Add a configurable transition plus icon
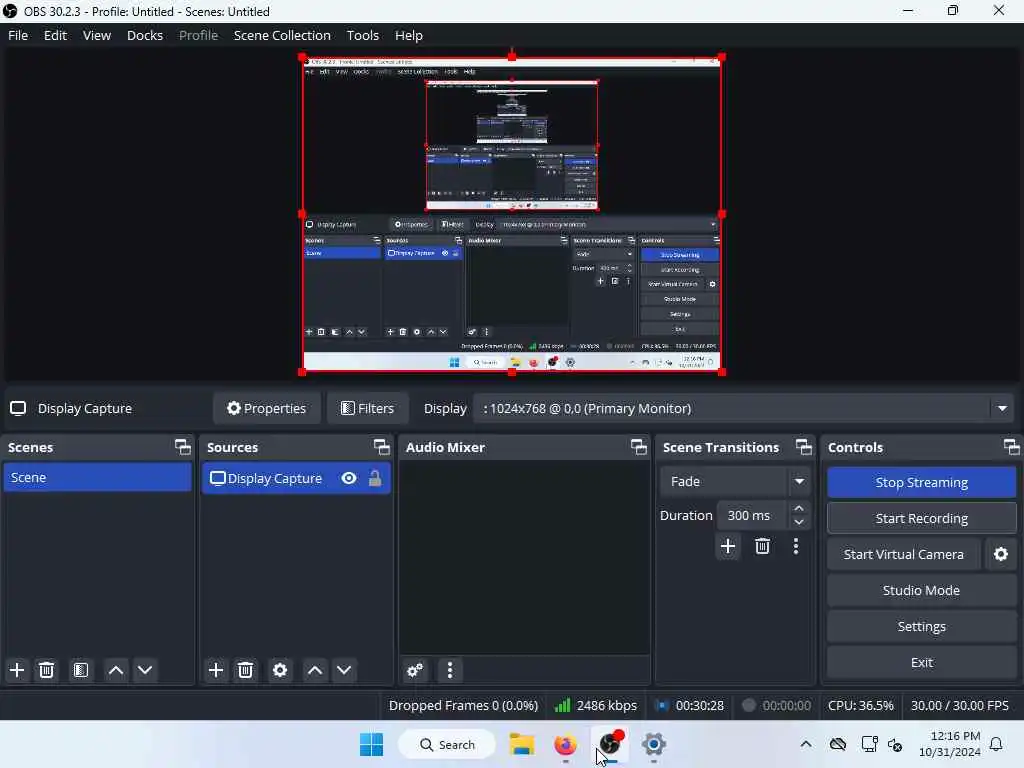1024x768 pixels. 728,546
